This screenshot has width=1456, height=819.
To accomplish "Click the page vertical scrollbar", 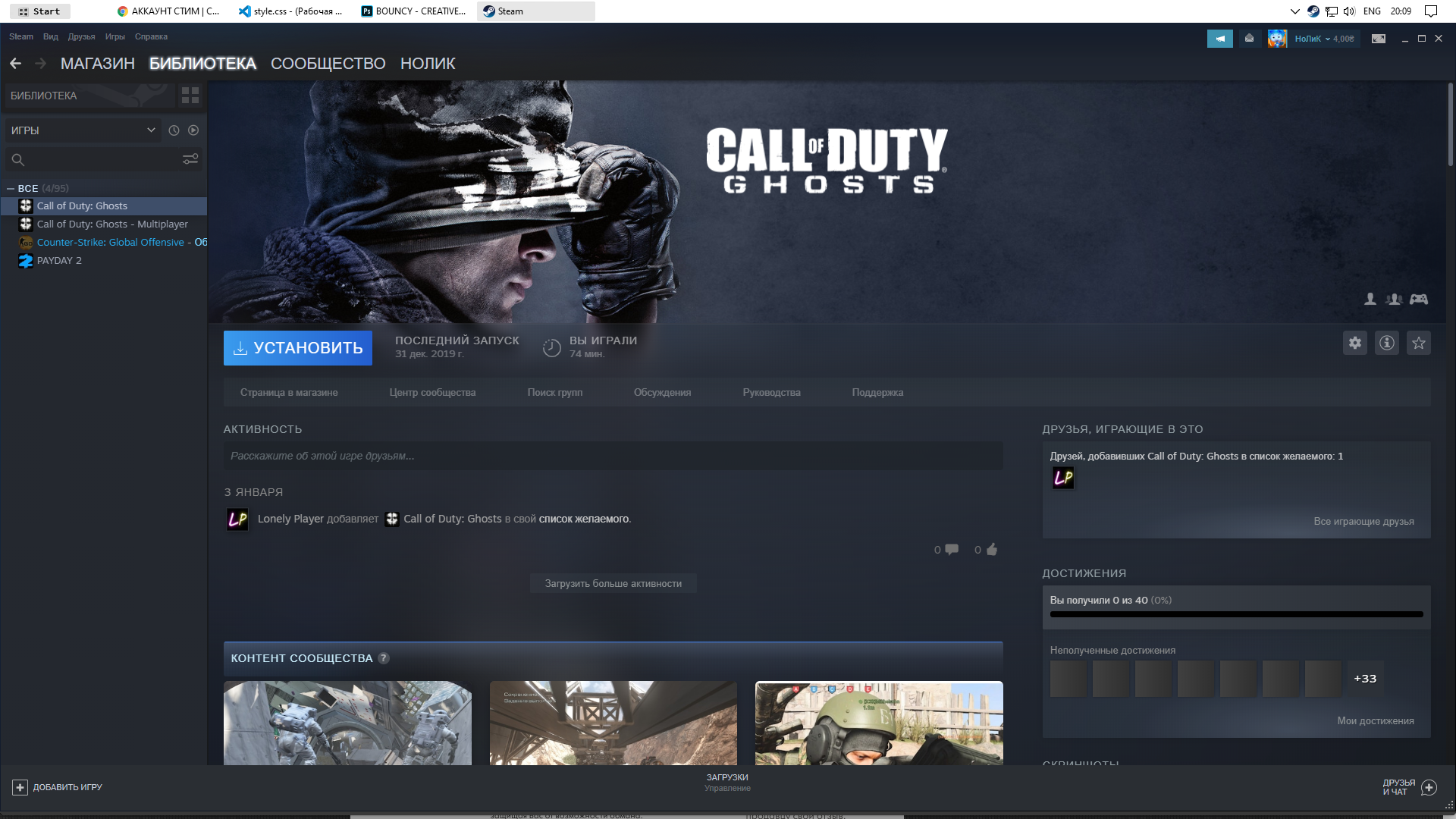I will (x=1450, y=125).
